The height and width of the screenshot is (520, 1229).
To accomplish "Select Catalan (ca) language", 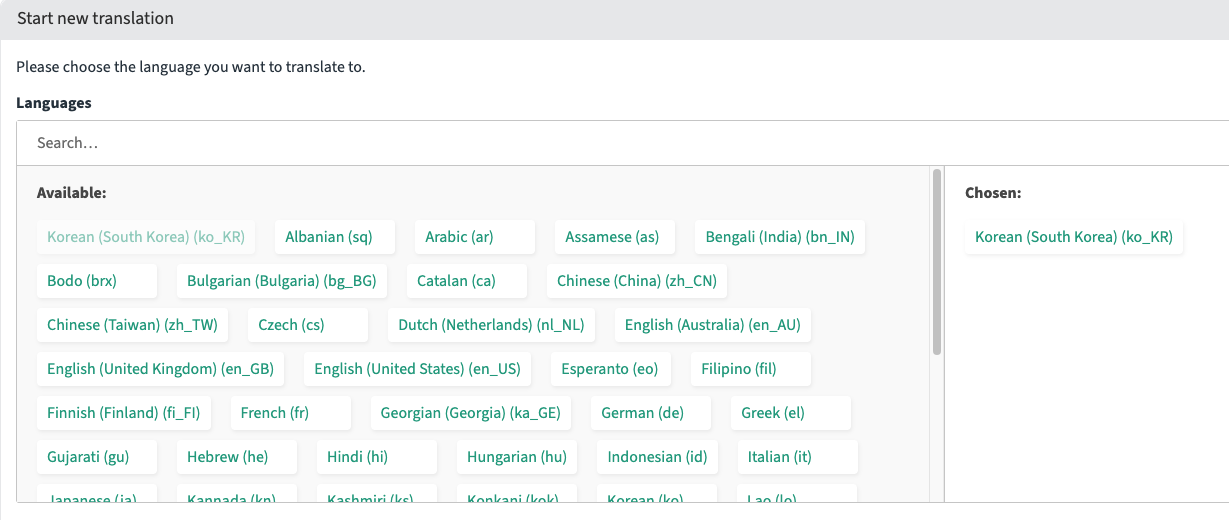I will coord(456,281).
